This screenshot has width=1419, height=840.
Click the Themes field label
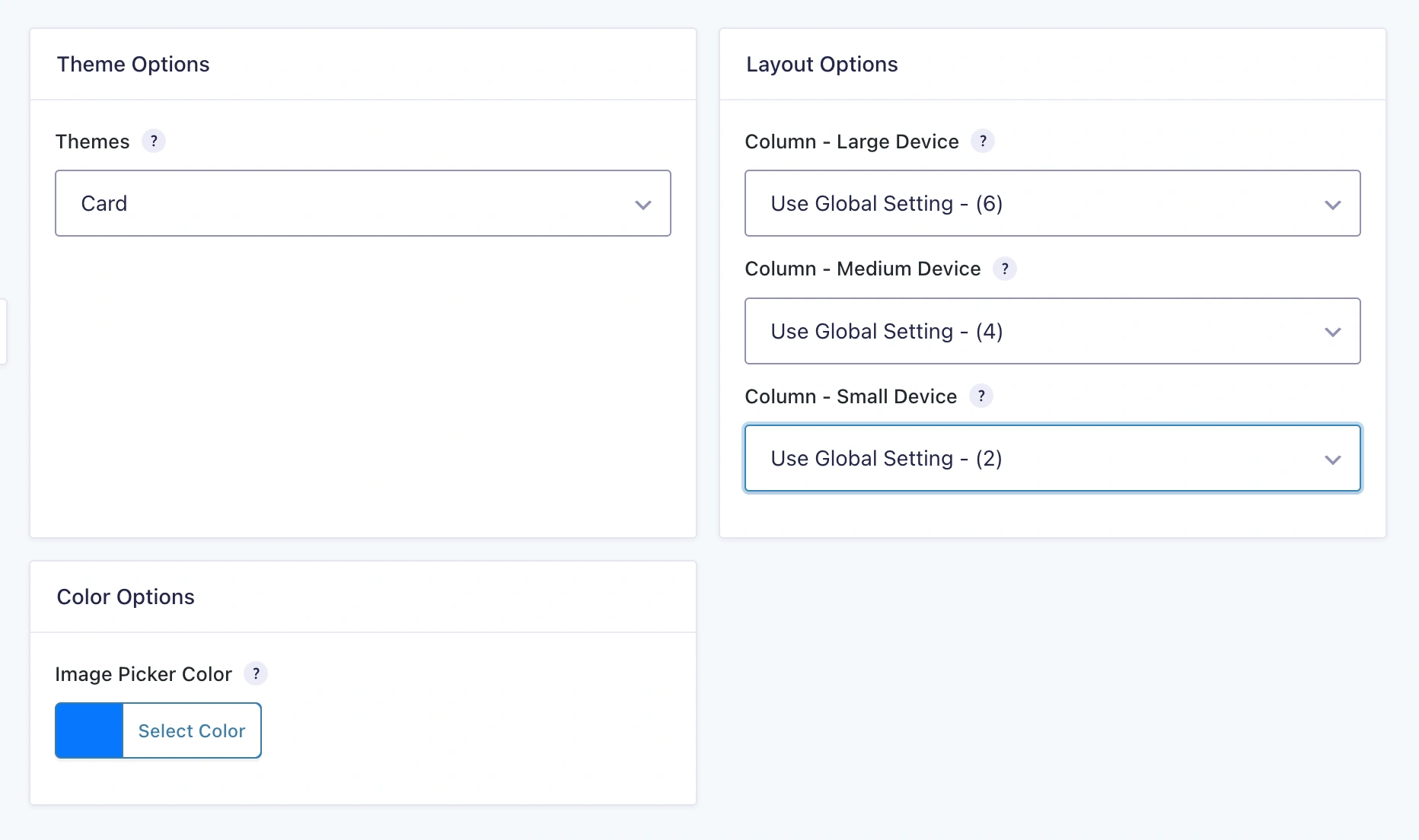pyautogui.click(x=93, y=142)
